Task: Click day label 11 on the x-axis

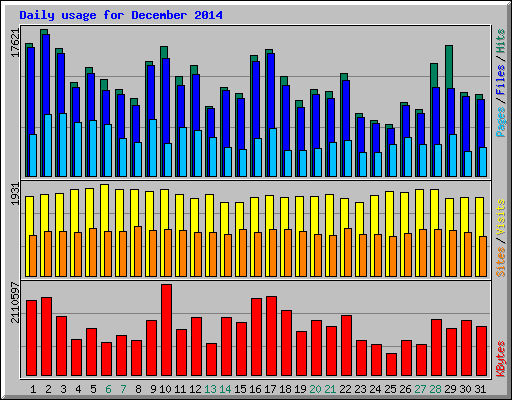Action: tap(180, 389)
